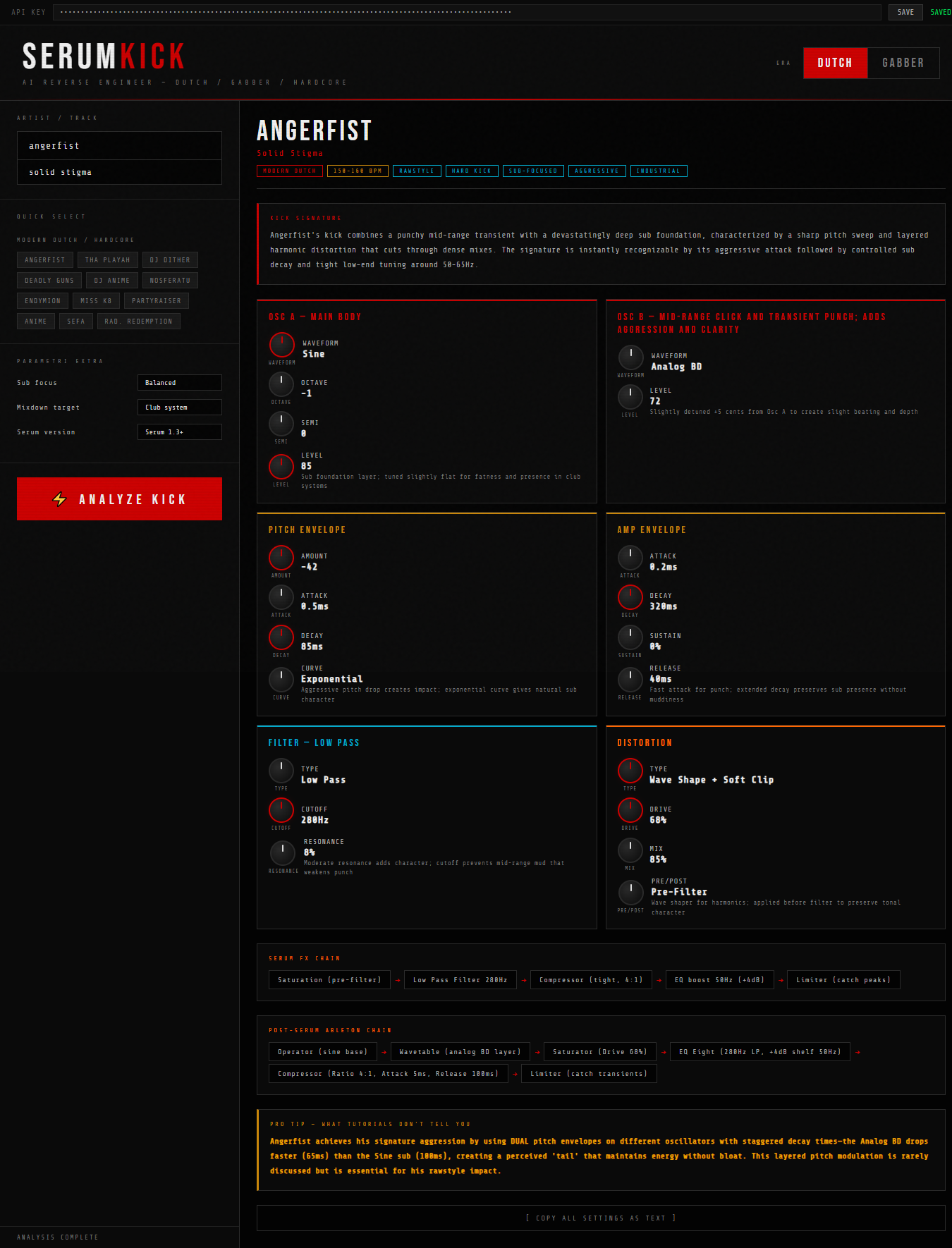Click Wavetable (analog BD layer) step
The image size is (952, 1248).
tap(460, 1052)
